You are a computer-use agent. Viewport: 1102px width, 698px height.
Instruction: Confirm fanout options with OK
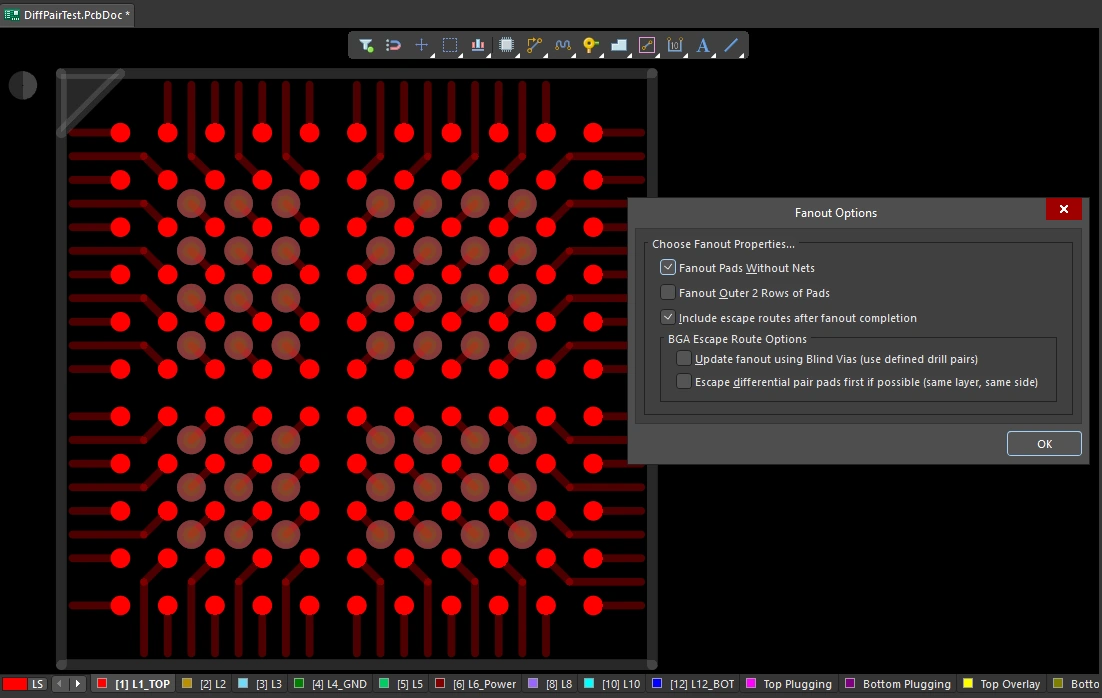pyautogui.click(x=1044, y=443)
